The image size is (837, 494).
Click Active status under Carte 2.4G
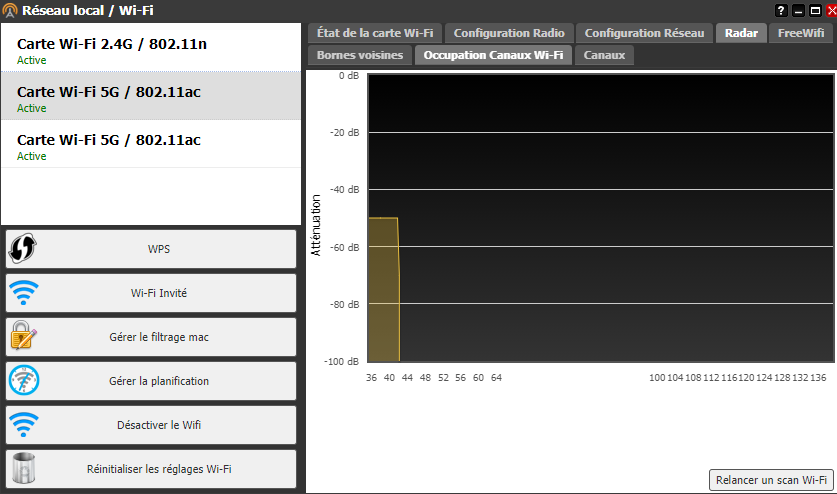coord(31,60)
